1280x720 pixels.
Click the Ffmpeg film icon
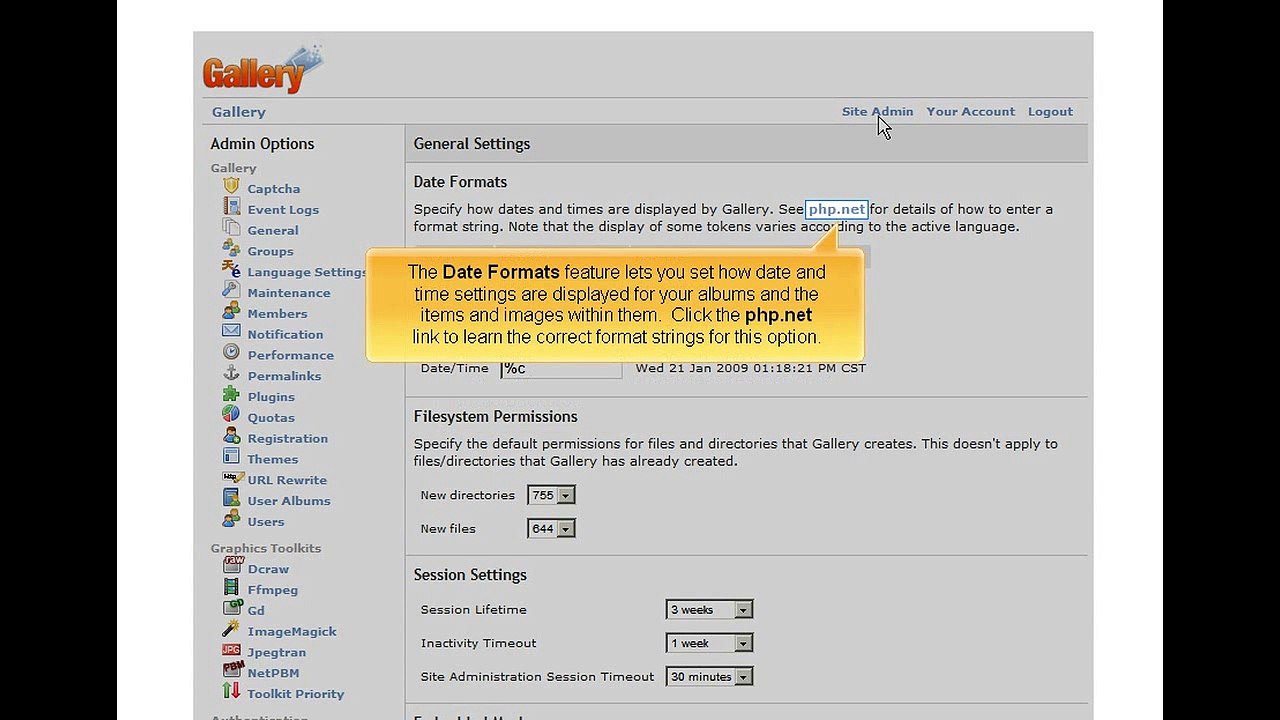pos(231,589)
